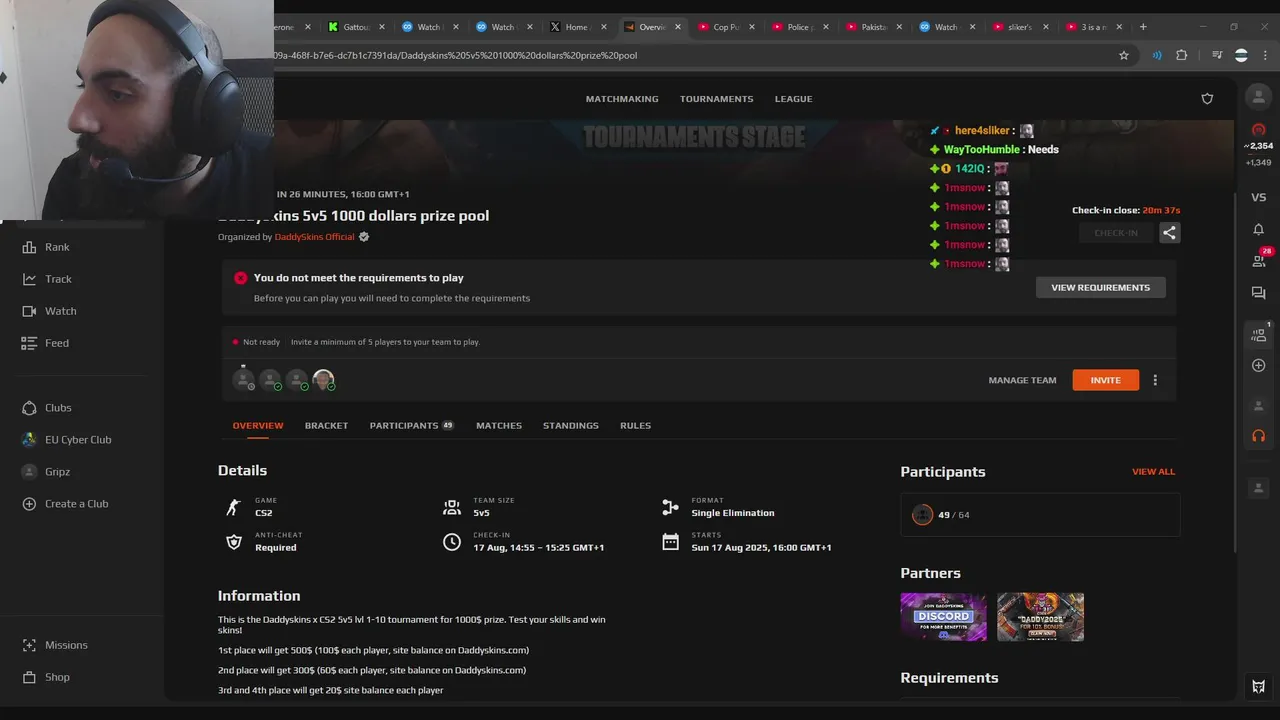Click the orange headset icon
Screen dimensions: 1280x720
1259,436
